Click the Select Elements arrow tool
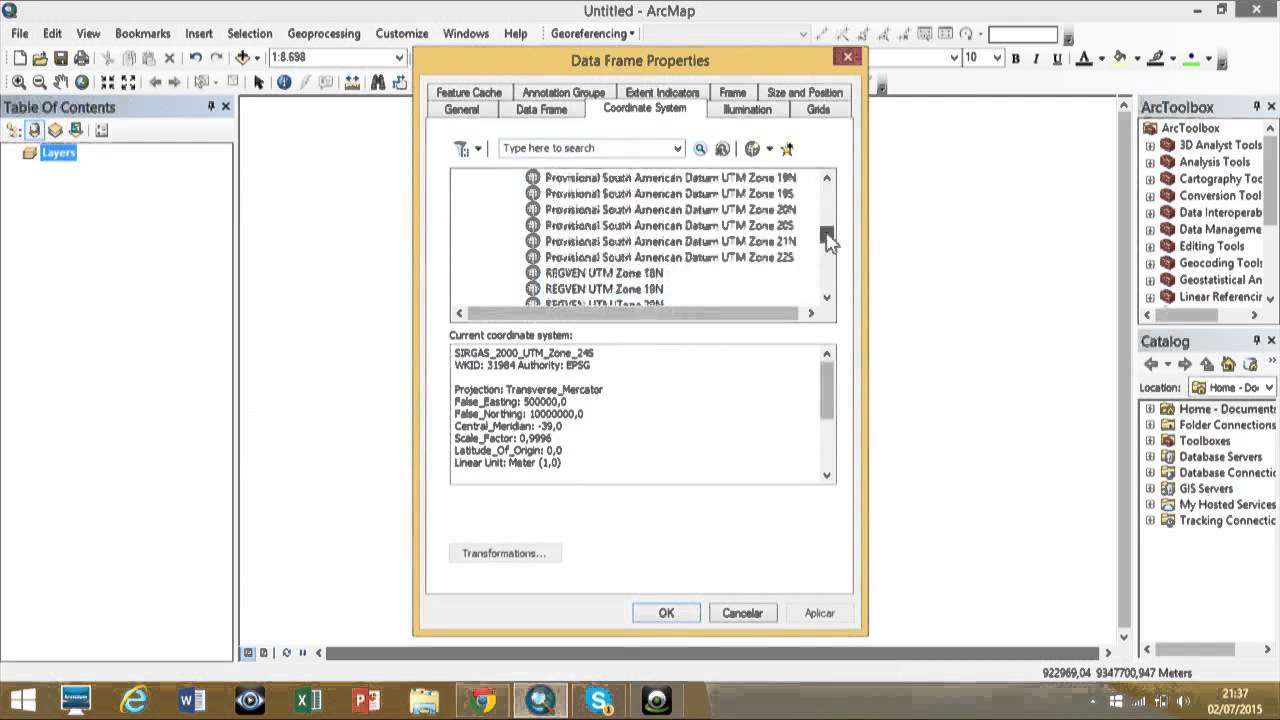The width and height of the screenshot is (1280, 720). 259,83
